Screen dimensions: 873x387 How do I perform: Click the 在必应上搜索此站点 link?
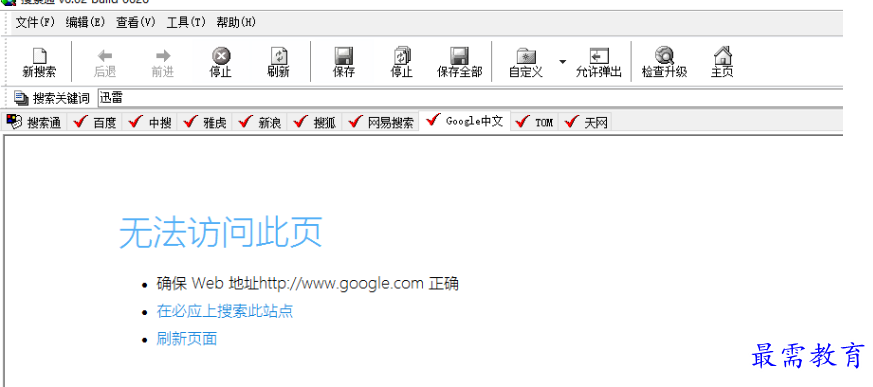pos(225,311)
